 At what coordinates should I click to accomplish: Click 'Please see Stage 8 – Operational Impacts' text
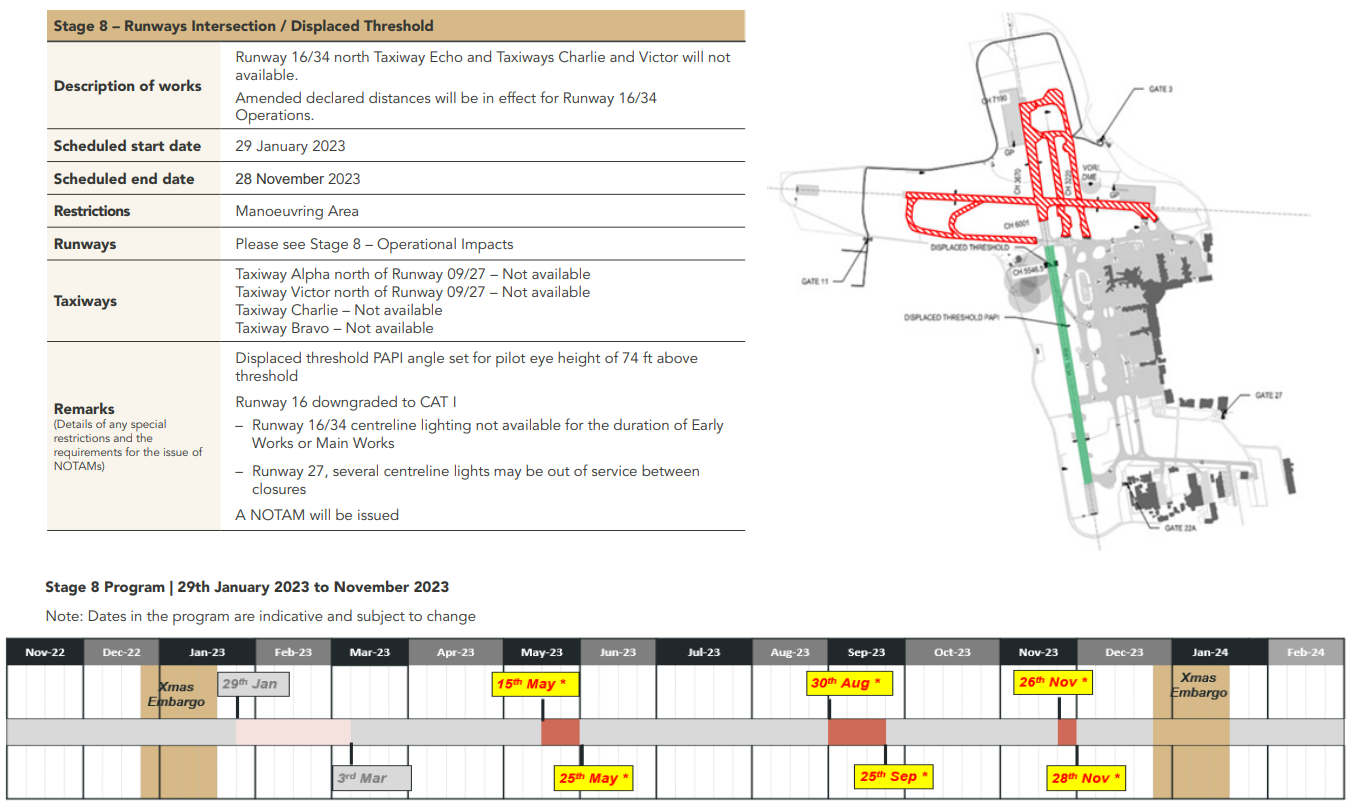[x=374, y=244]
